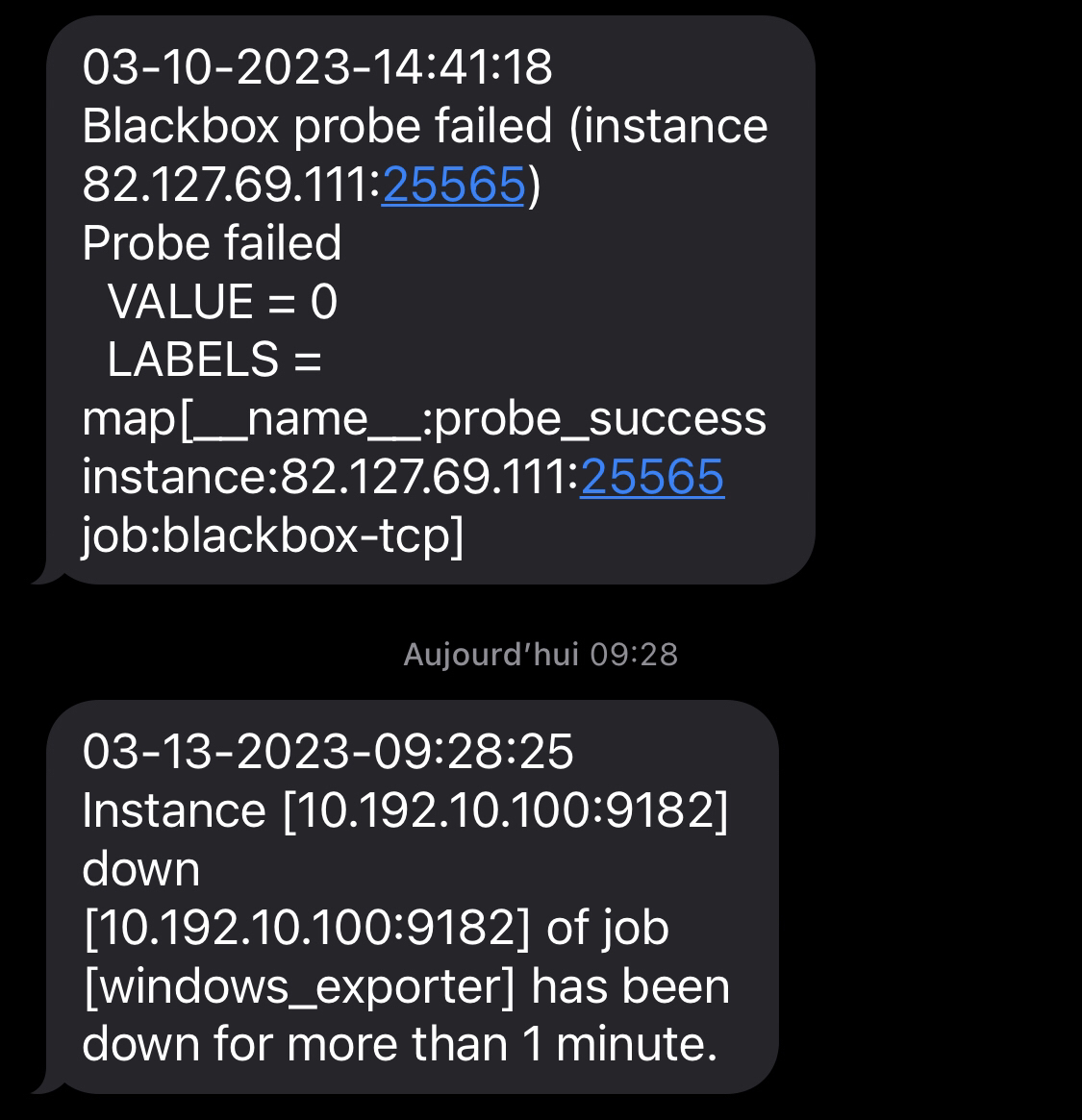Tap the "instance:82.127.69.111:" label text
The image size is (1082, 1120).
coord(331,477)
